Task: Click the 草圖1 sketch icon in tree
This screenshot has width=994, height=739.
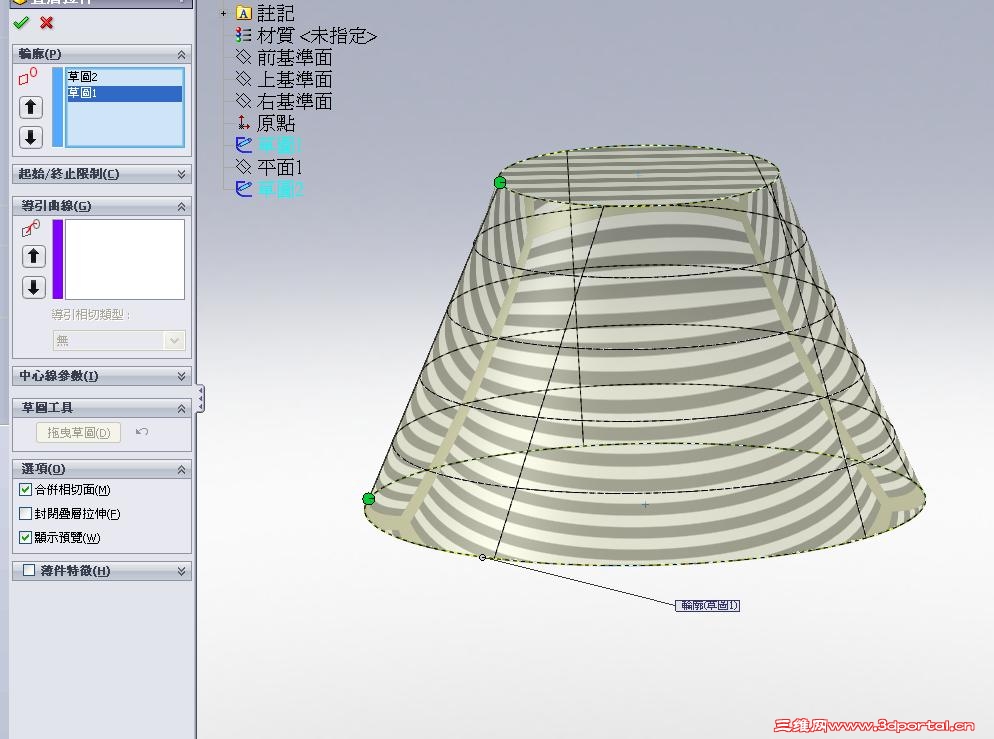Action: click(243, 145)
